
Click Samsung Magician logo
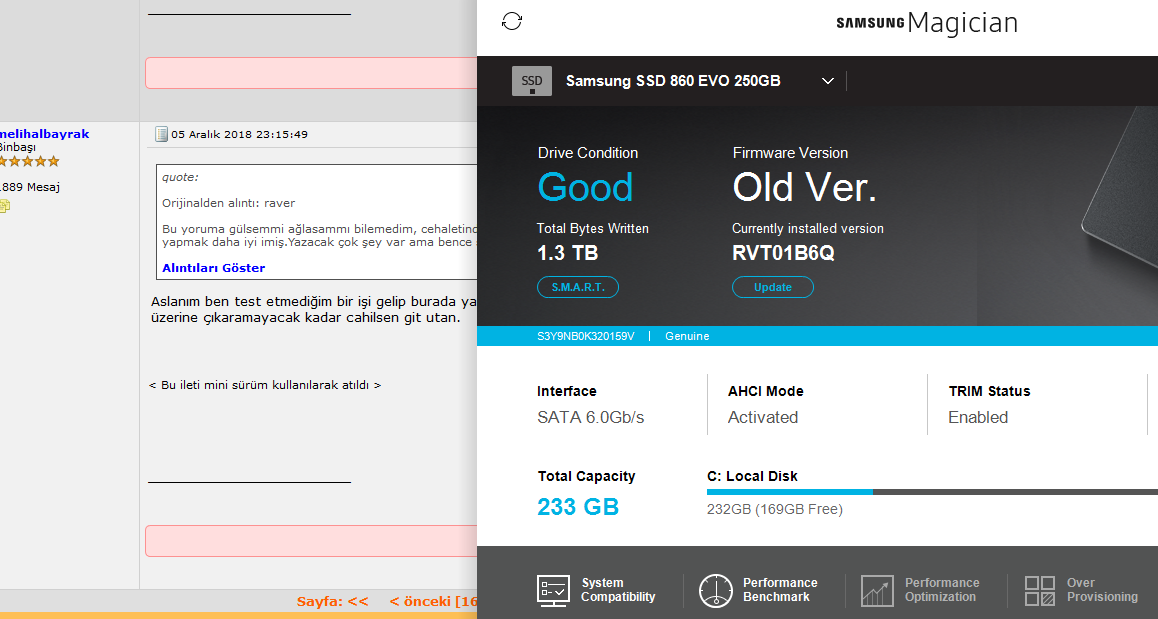tap(927, 23)
